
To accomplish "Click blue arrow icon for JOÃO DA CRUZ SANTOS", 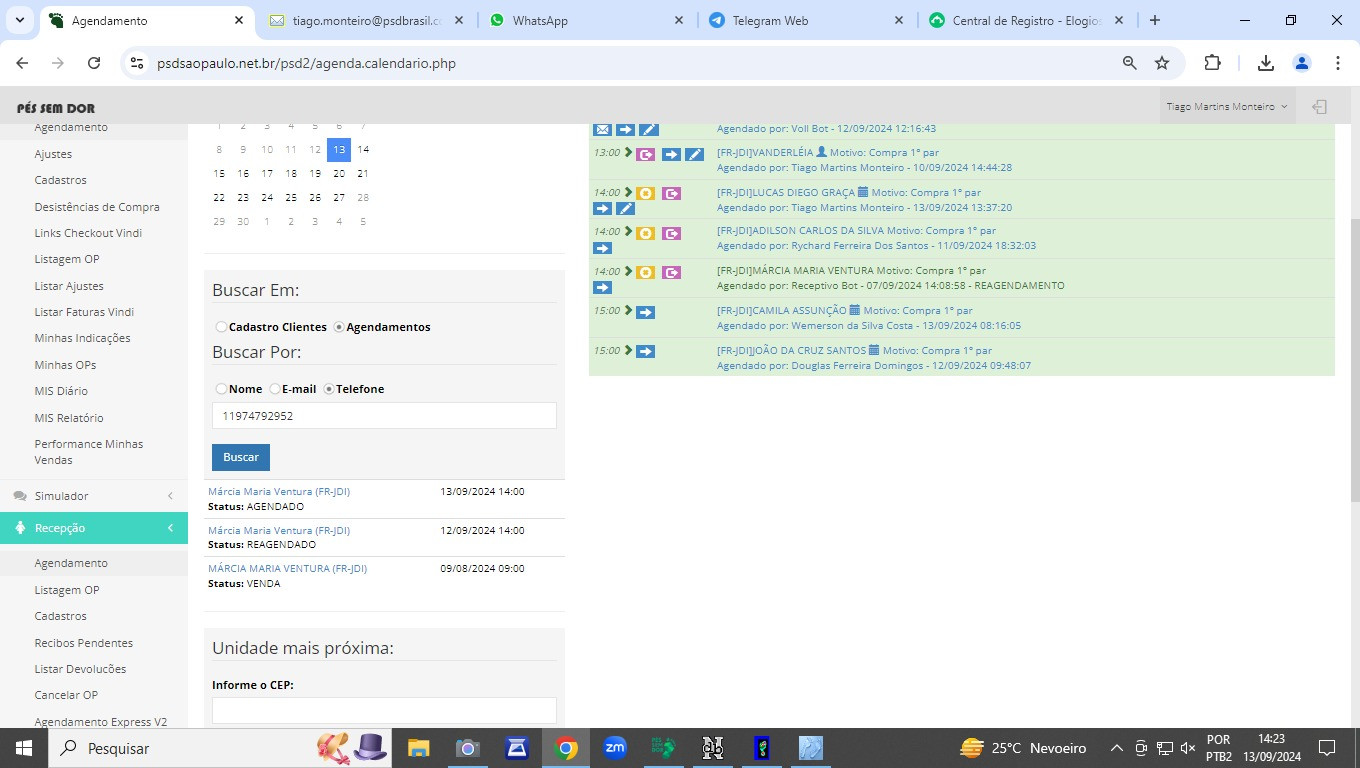I will pos(645,351).
